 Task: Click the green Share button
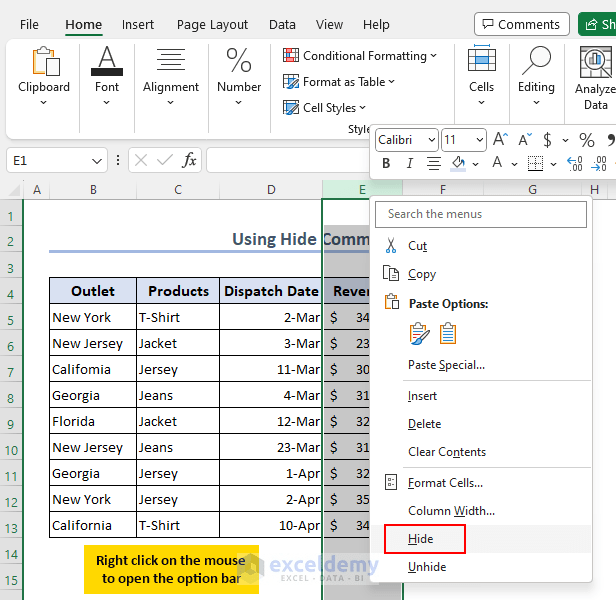point(598,24)
